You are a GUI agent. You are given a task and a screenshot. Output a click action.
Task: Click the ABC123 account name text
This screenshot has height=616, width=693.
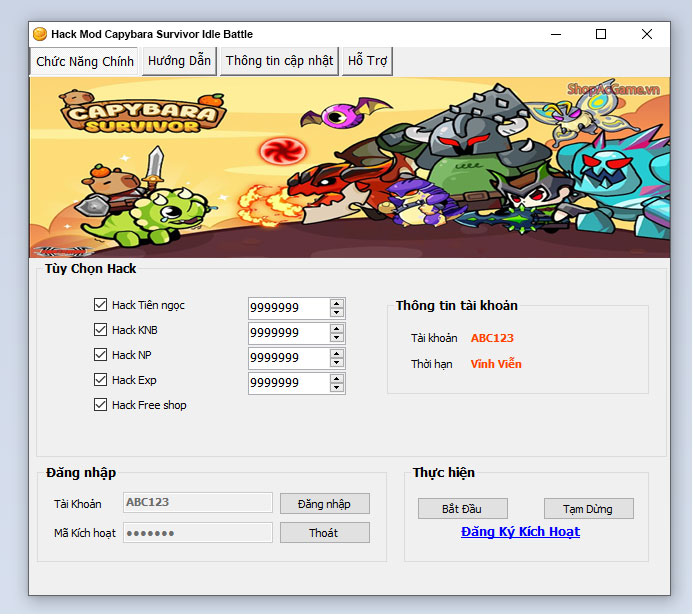(x=492, y=338)
